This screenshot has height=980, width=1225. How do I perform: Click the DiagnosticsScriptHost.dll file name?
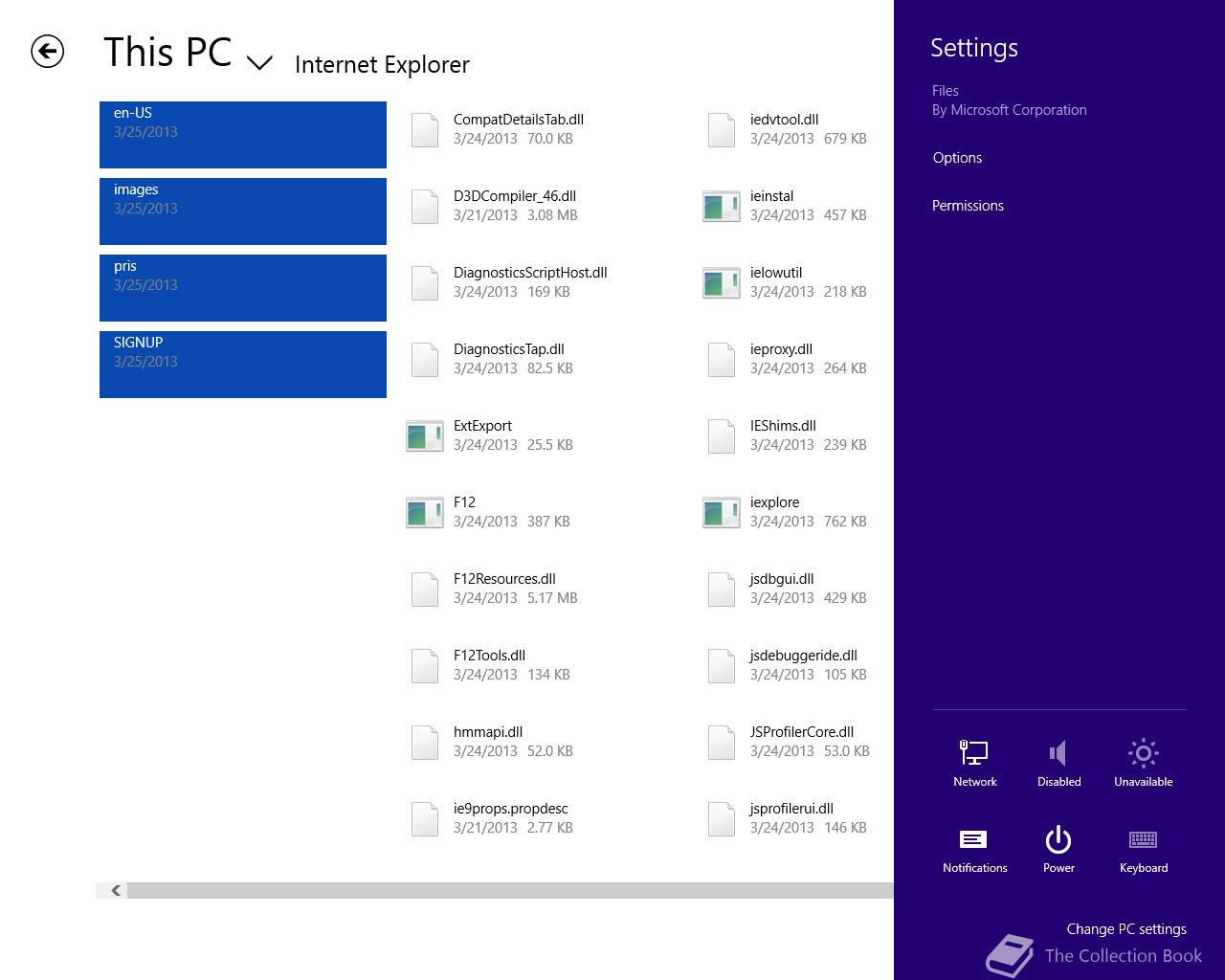[x=530, y=273]
